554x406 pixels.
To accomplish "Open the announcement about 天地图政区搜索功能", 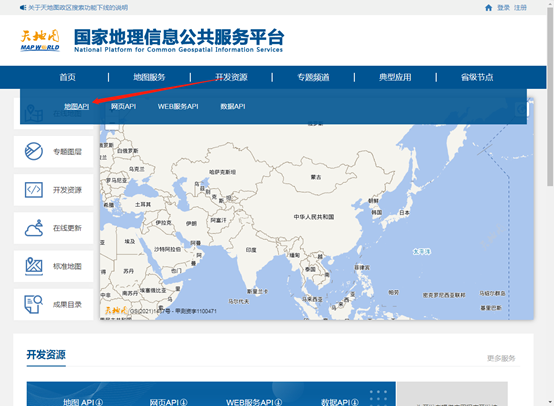I will 78,8.
